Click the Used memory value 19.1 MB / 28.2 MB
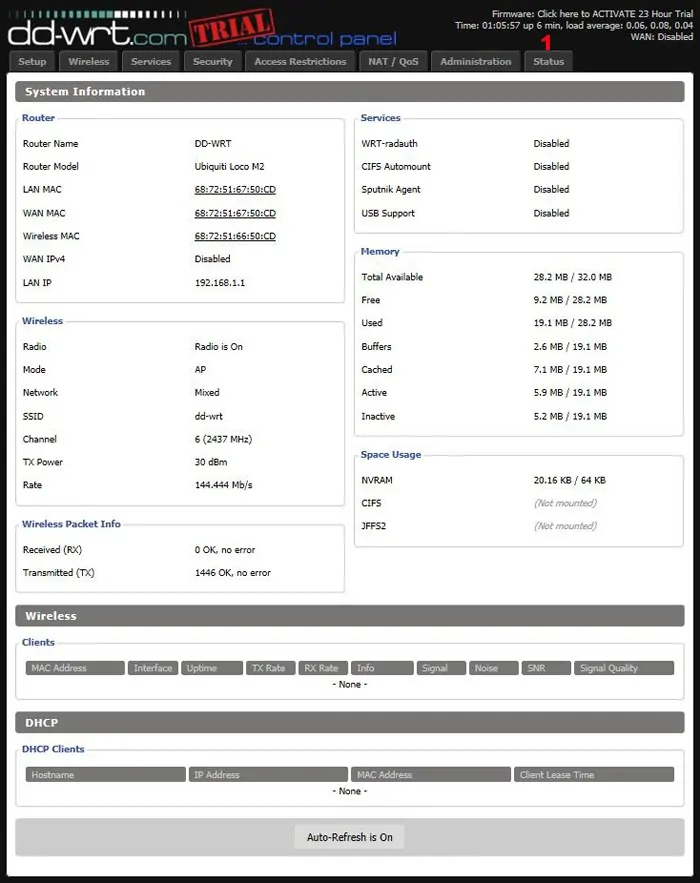This screenshot has width=700, height=883. point(573,323)
